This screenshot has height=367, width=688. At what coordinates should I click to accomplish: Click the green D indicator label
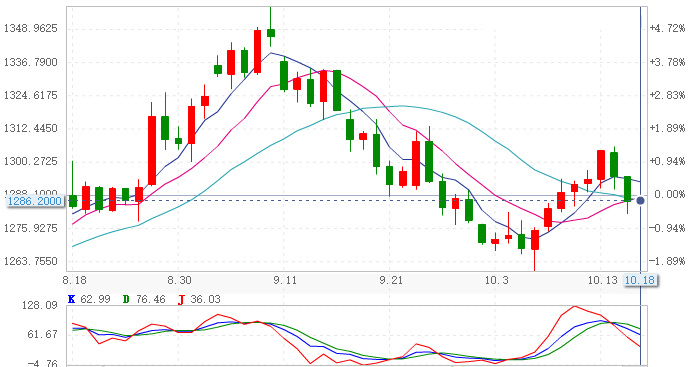point(126,299)
